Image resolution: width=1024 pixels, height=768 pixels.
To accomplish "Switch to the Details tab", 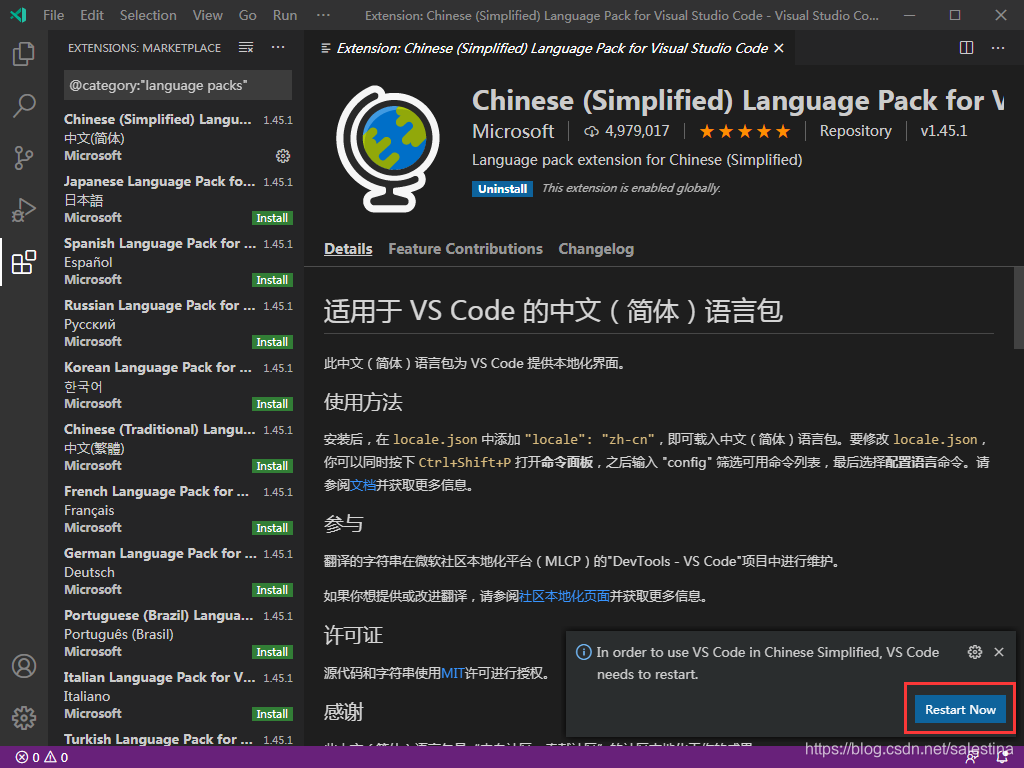I will [x=348, y=249].
